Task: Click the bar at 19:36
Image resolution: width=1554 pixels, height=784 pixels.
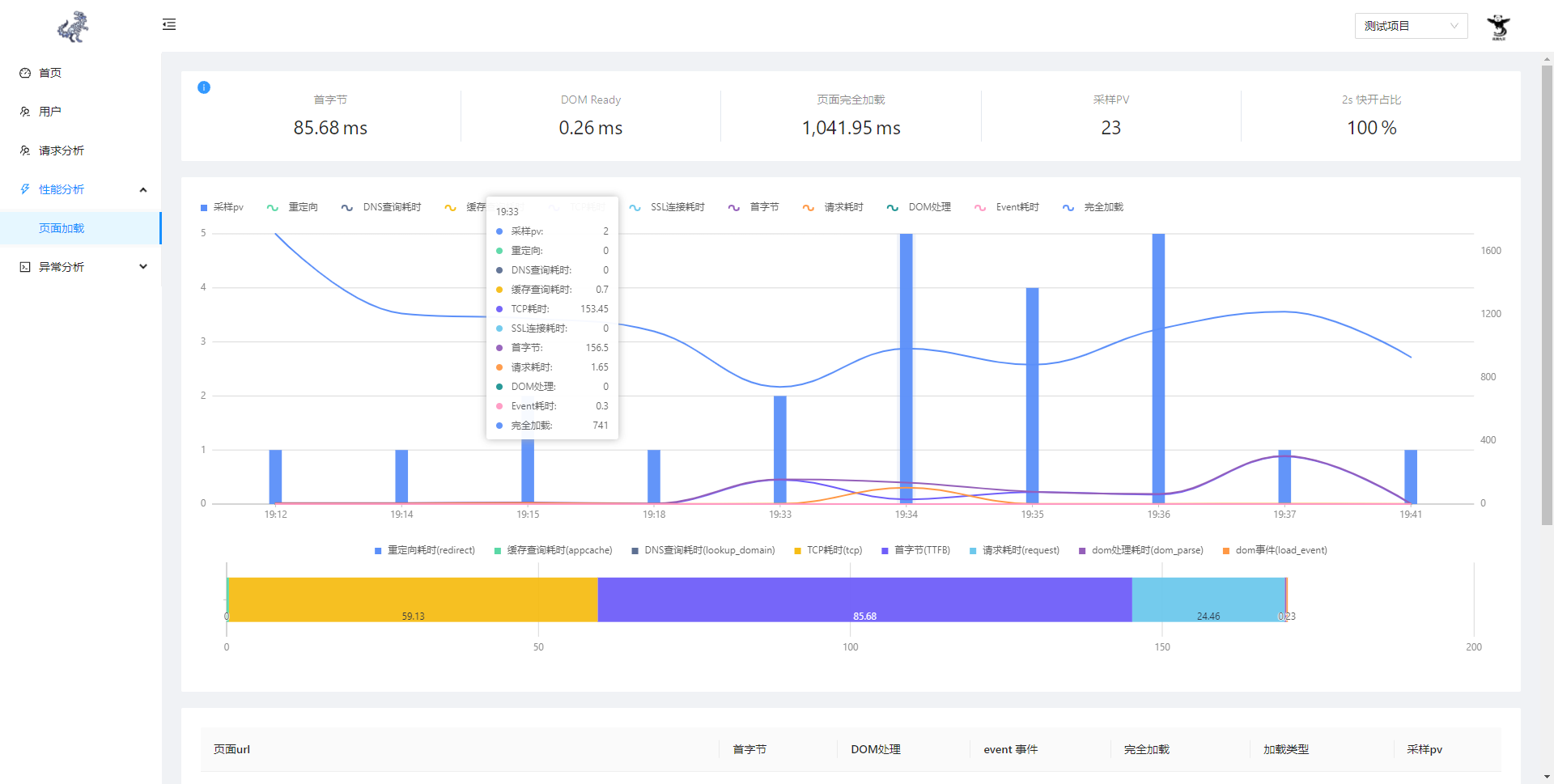Action: (x=1158, y=368)
